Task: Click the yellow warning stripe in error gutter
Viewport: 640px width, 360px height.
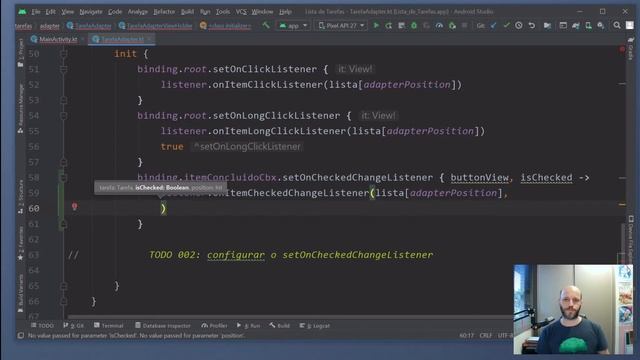Action: coord(622,204)
